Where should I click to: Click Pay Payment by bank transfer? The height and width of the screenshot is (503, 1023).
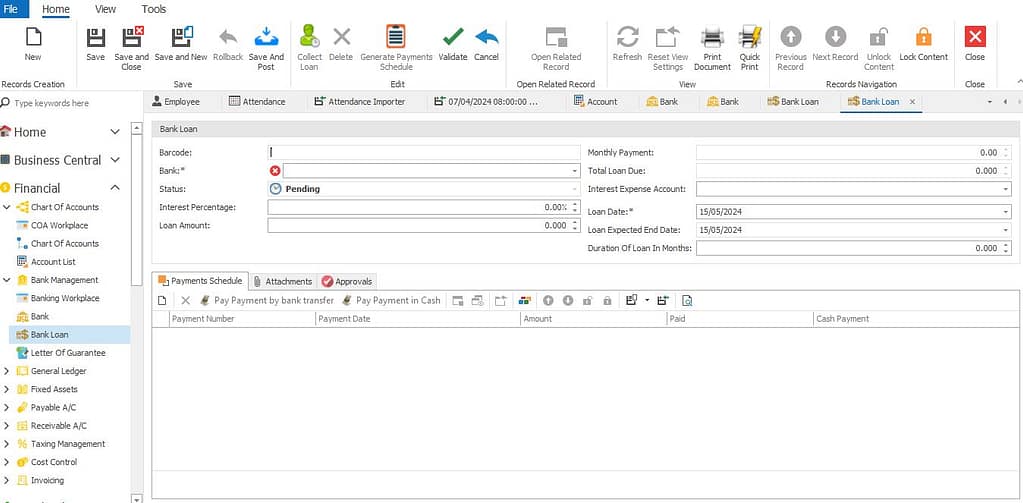coord(267,301)
